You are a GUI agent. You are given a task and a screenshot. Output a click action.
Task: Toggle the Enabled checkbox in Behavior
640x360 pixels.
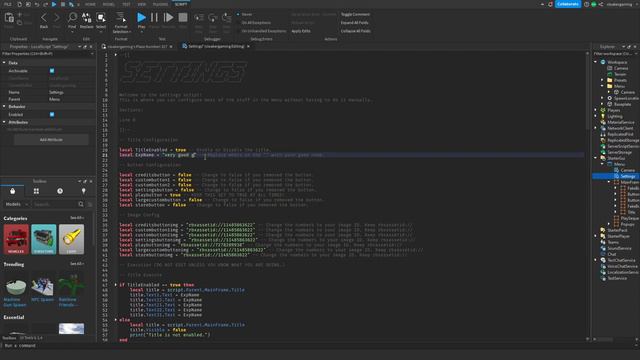click(x=52, y=114)
